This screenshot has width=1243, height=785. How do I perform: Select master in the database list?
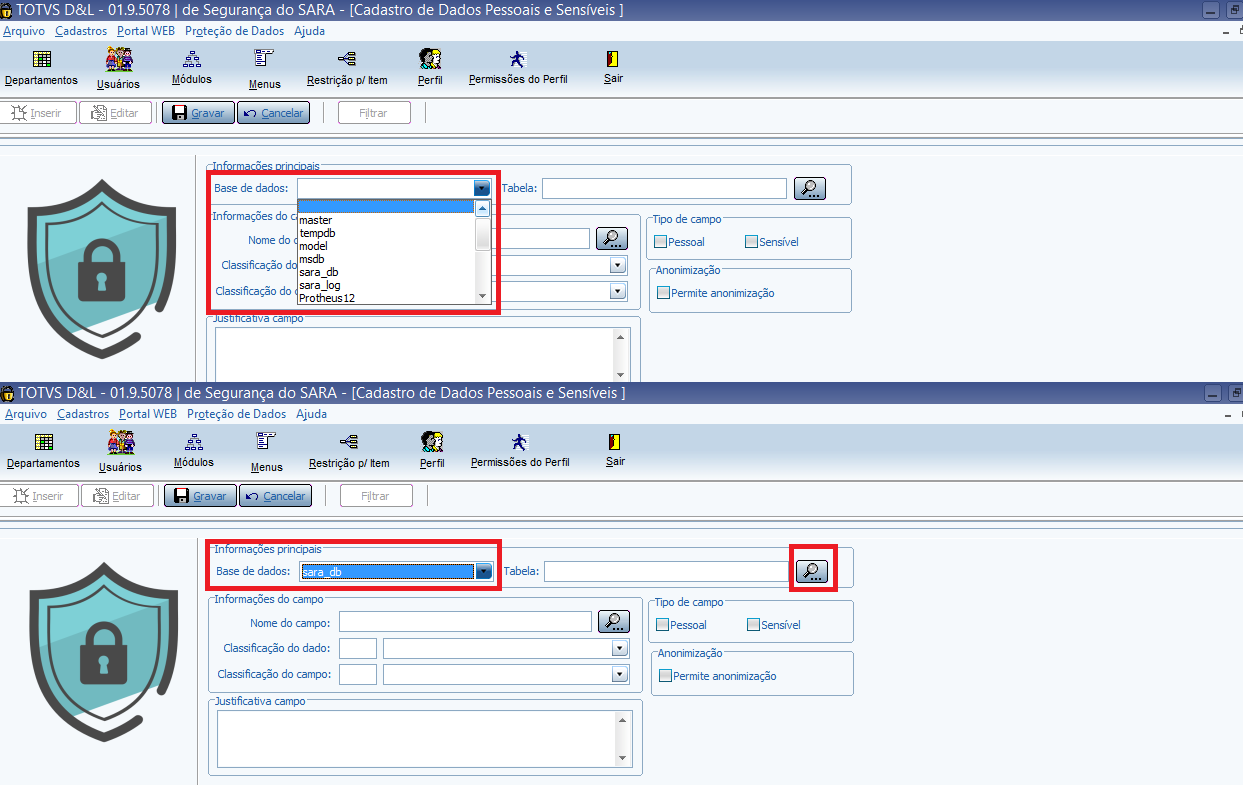(386, 220)
